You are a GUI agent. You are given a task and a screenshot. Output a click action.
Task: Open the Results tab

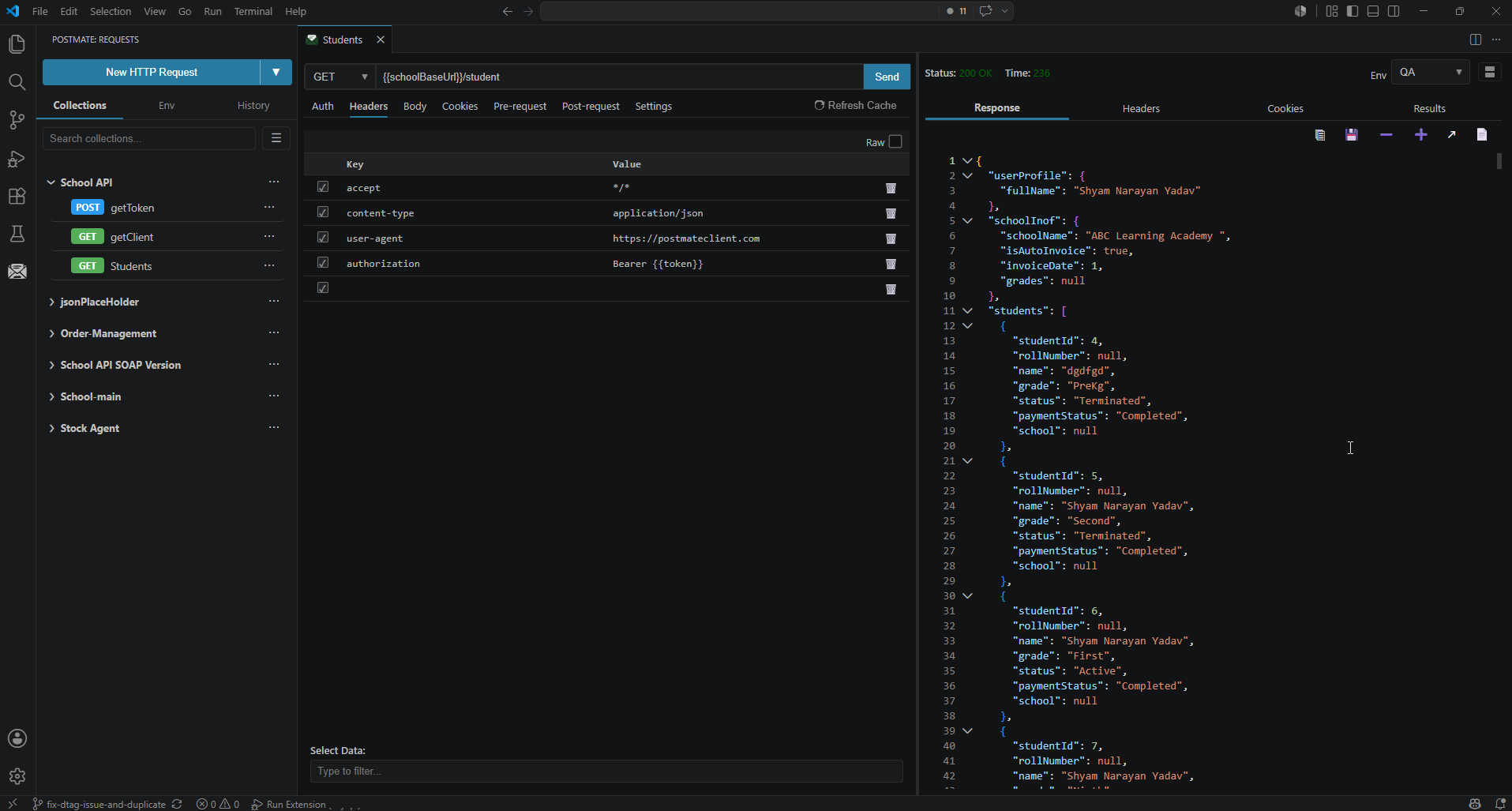coord(1429,109)
